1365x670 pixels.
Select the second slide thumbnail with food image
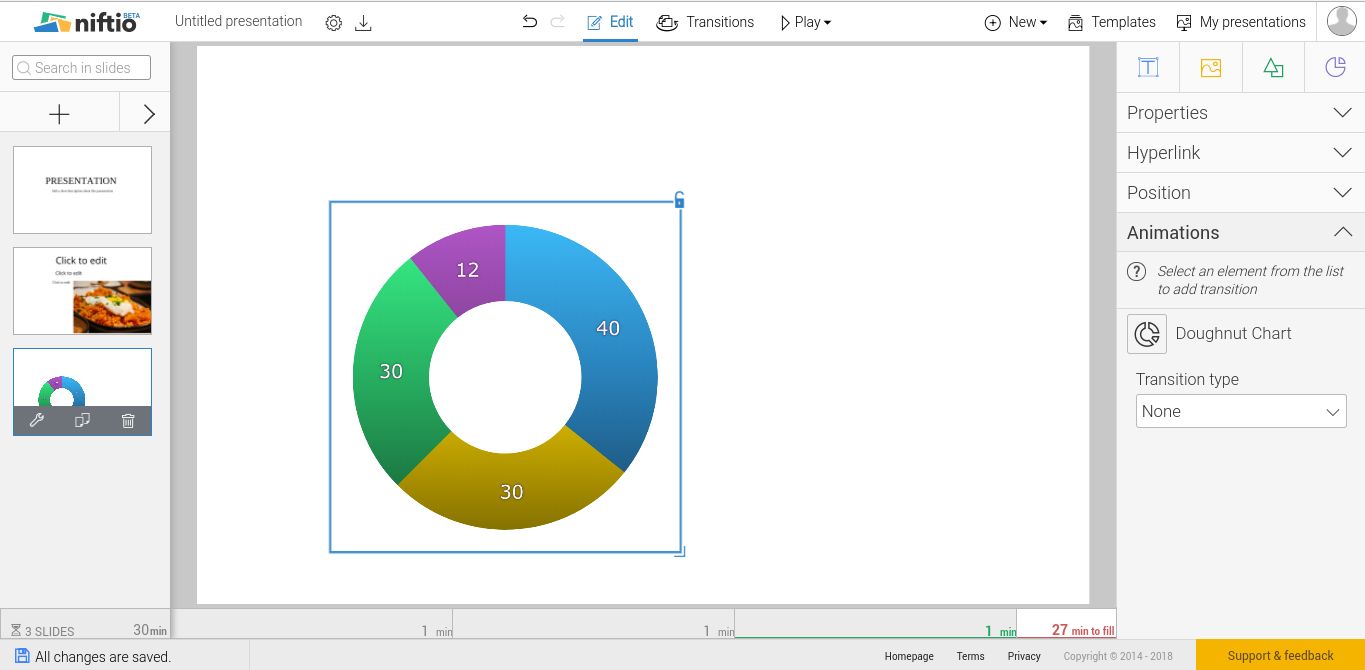(82, 291)
